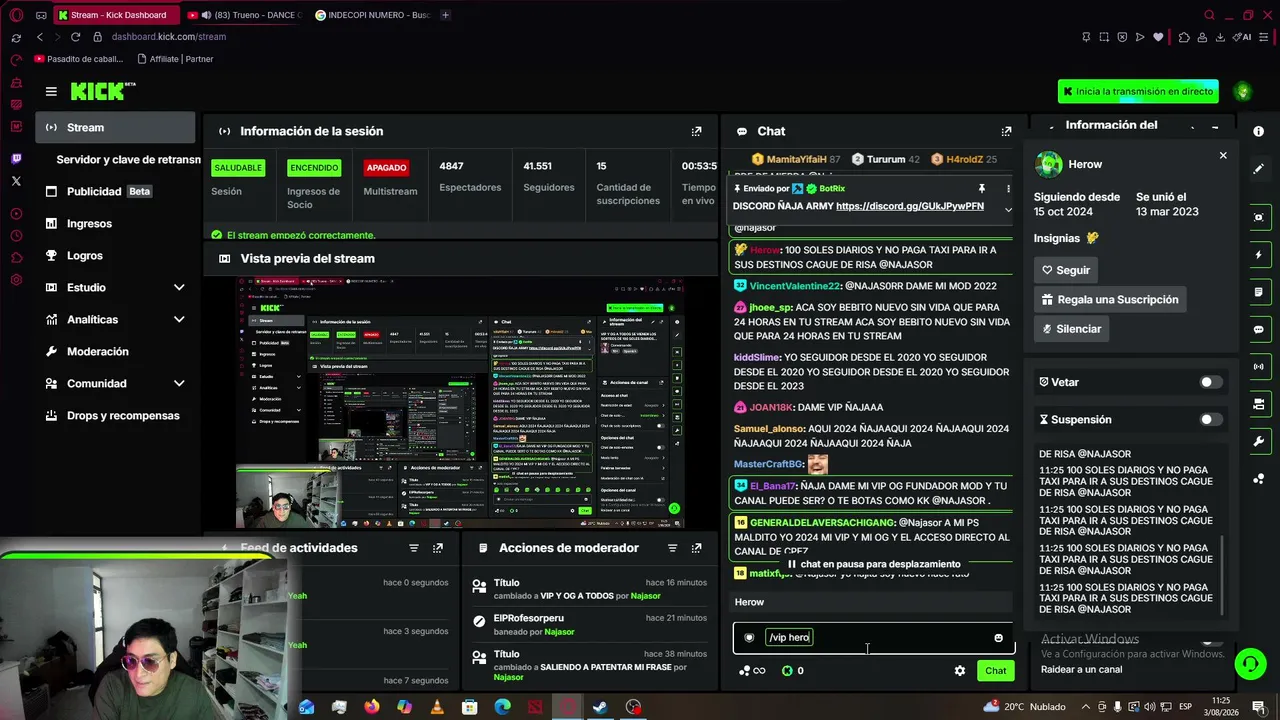Screen dimensions: 1280x720
Task: Unpin the BotRix pinned message
Action: pyautogui.click(x=982, y=188)
